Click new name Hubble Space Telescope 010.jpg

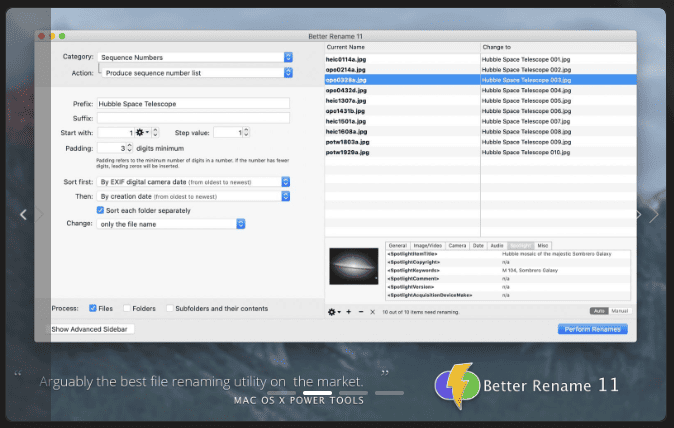[x=526, y=152]
